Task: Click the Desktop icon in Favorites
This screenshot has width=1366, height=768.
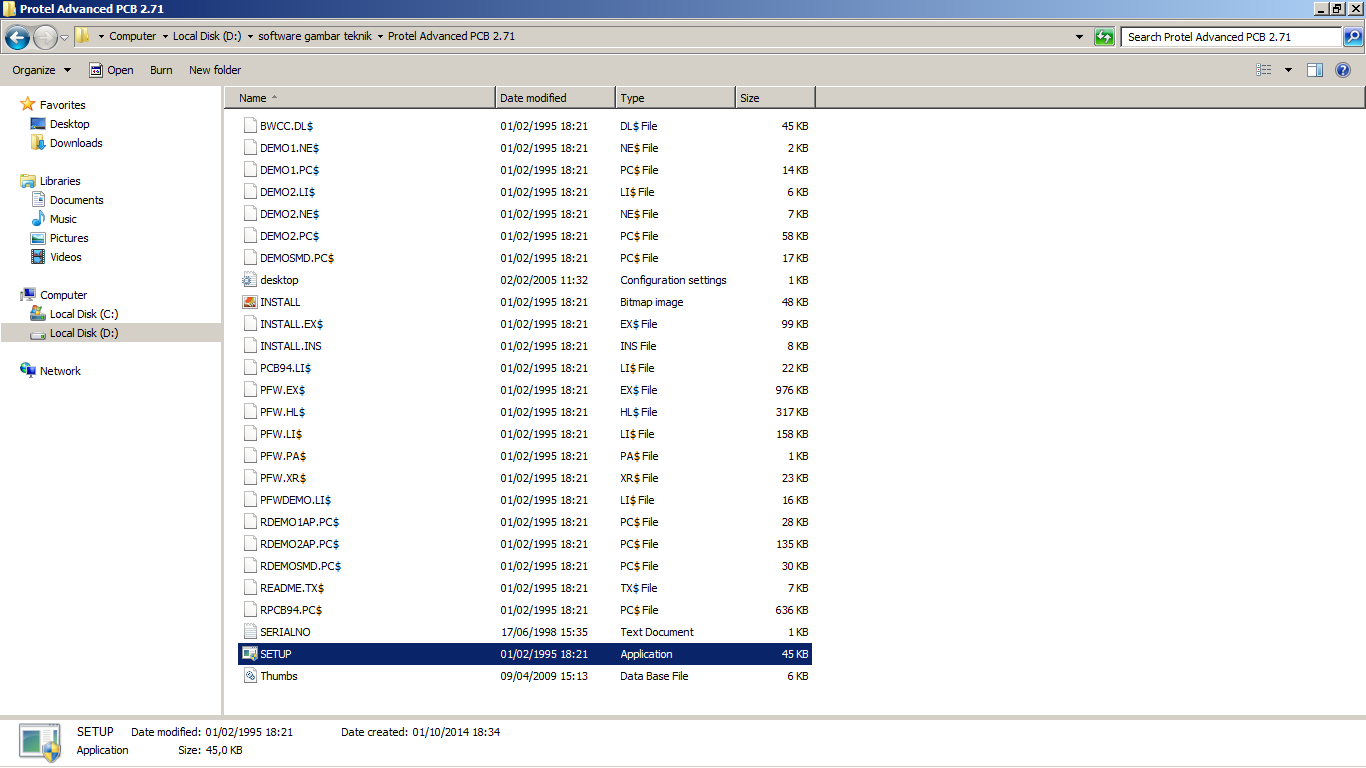Action: click(x=38, y=124)
